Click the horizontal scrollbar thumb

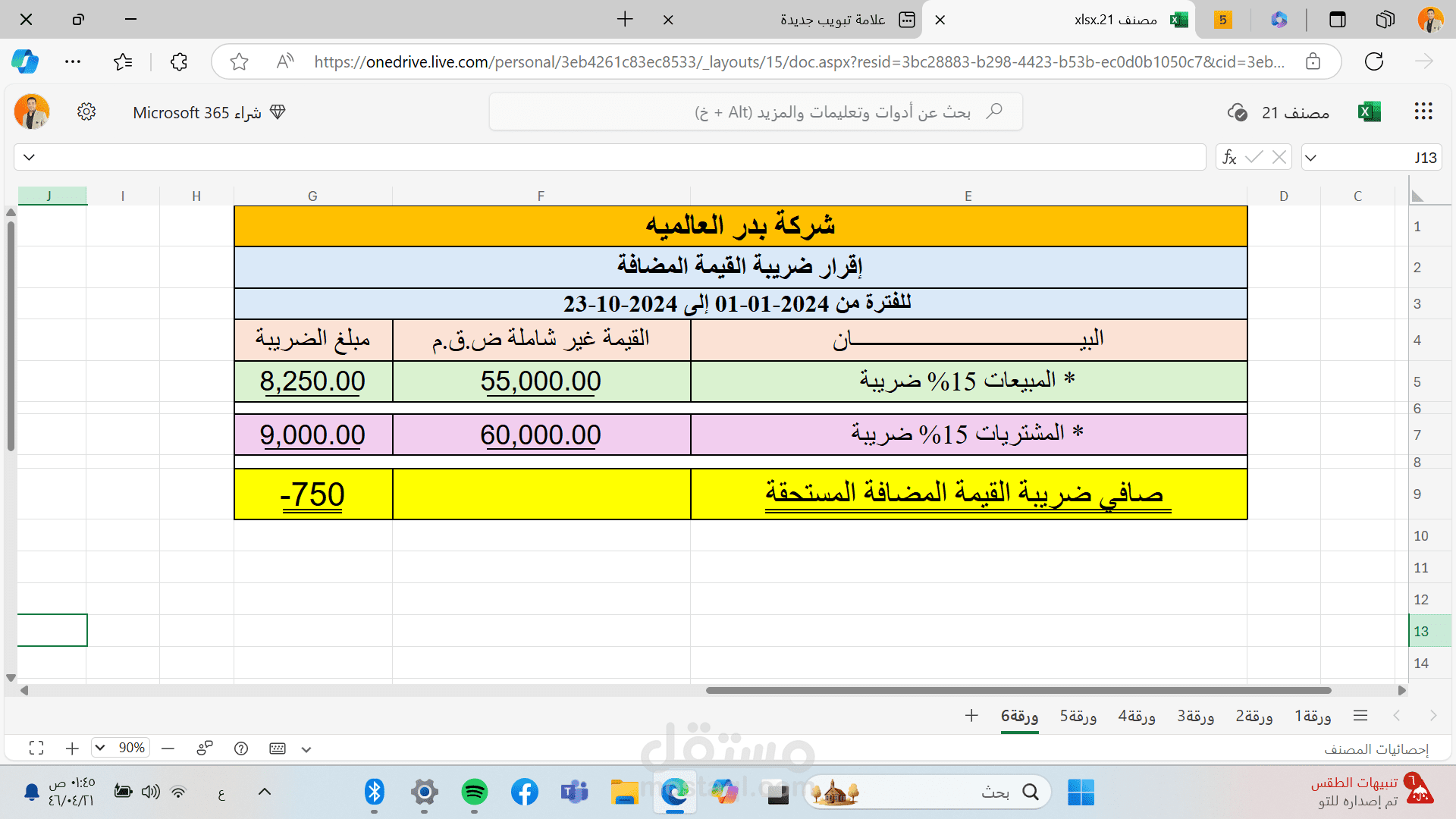1018,690
